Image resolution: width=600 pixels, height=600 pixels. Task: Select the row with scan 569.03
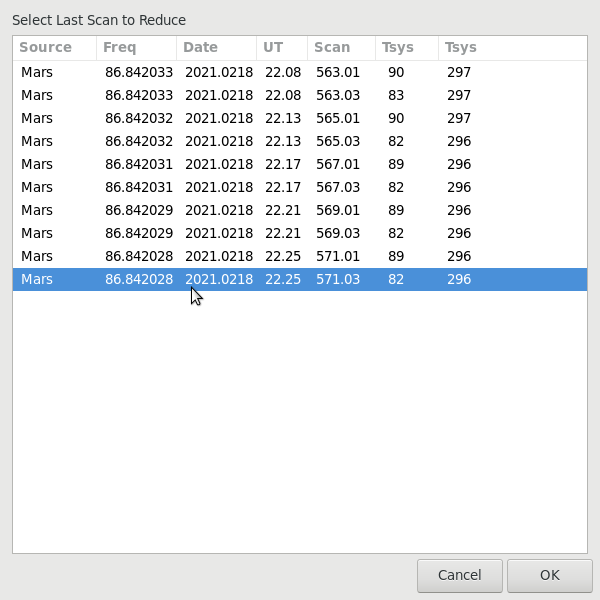pos(300,233)
